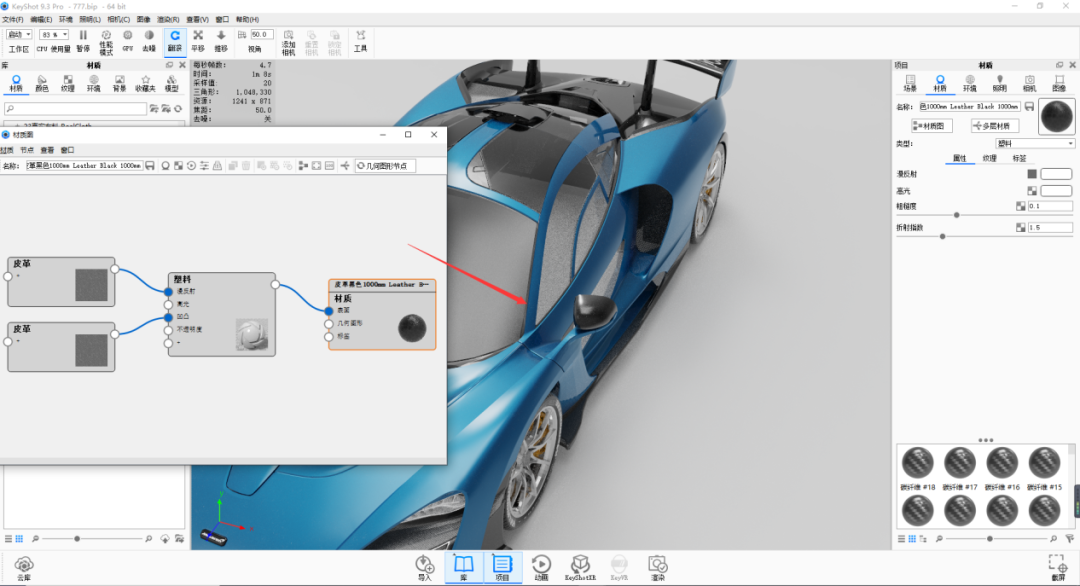Click the 粗糙度 texture checker icon
This screenshot has width=1080, height=586.
click(1021, 206)
